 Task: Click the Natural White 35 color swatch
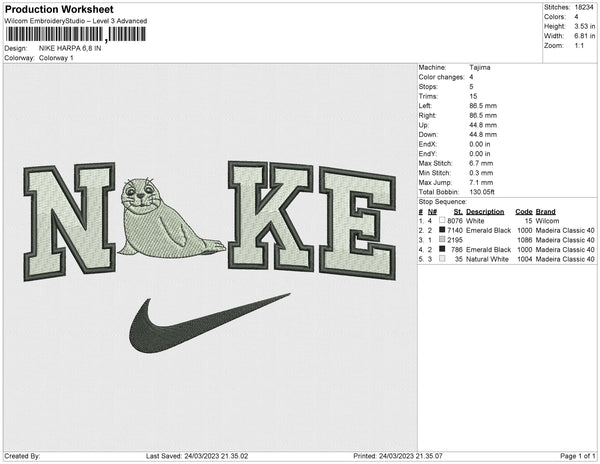442,259
